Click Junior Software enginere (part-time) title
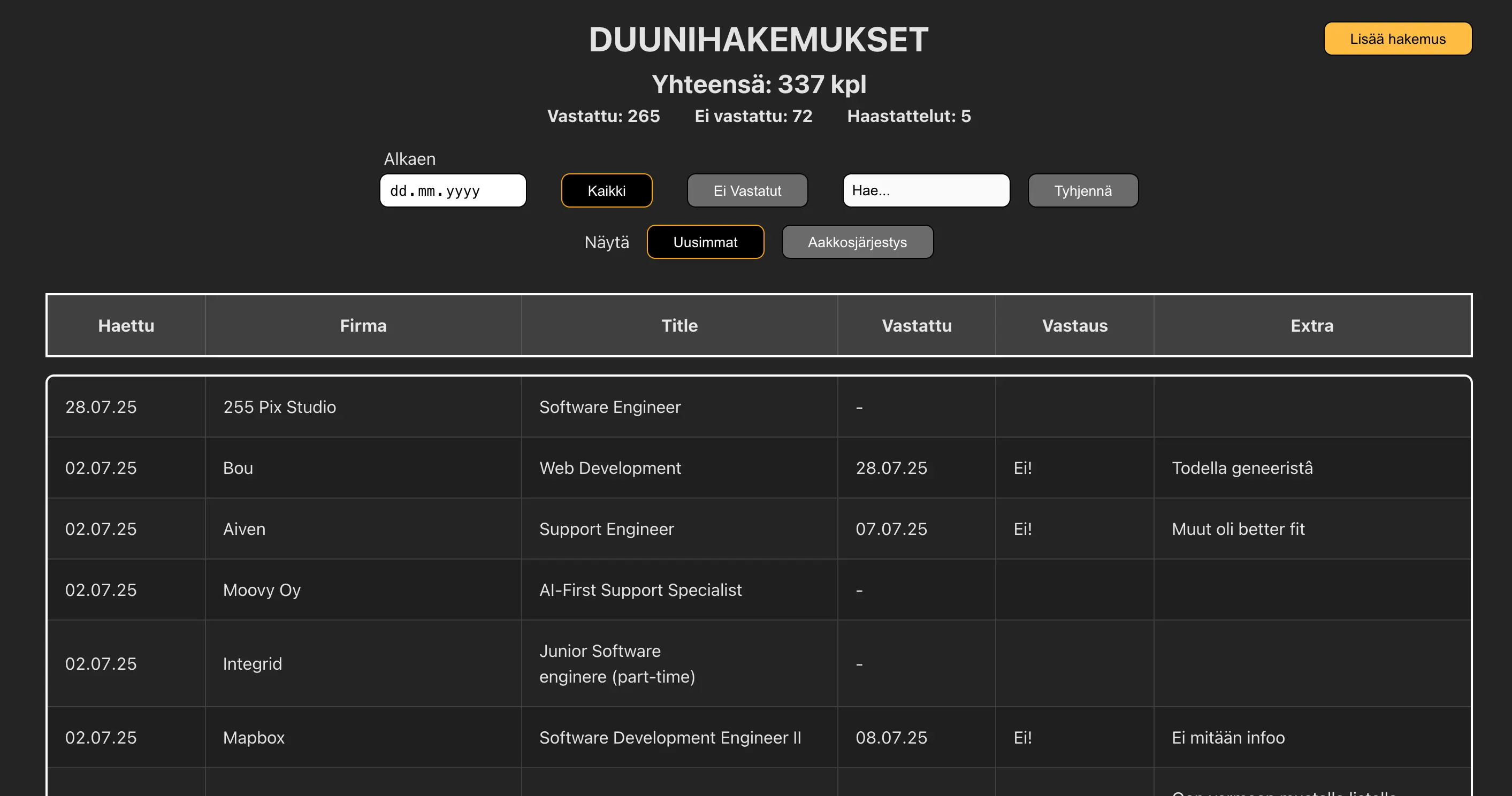 click(617, 663)
